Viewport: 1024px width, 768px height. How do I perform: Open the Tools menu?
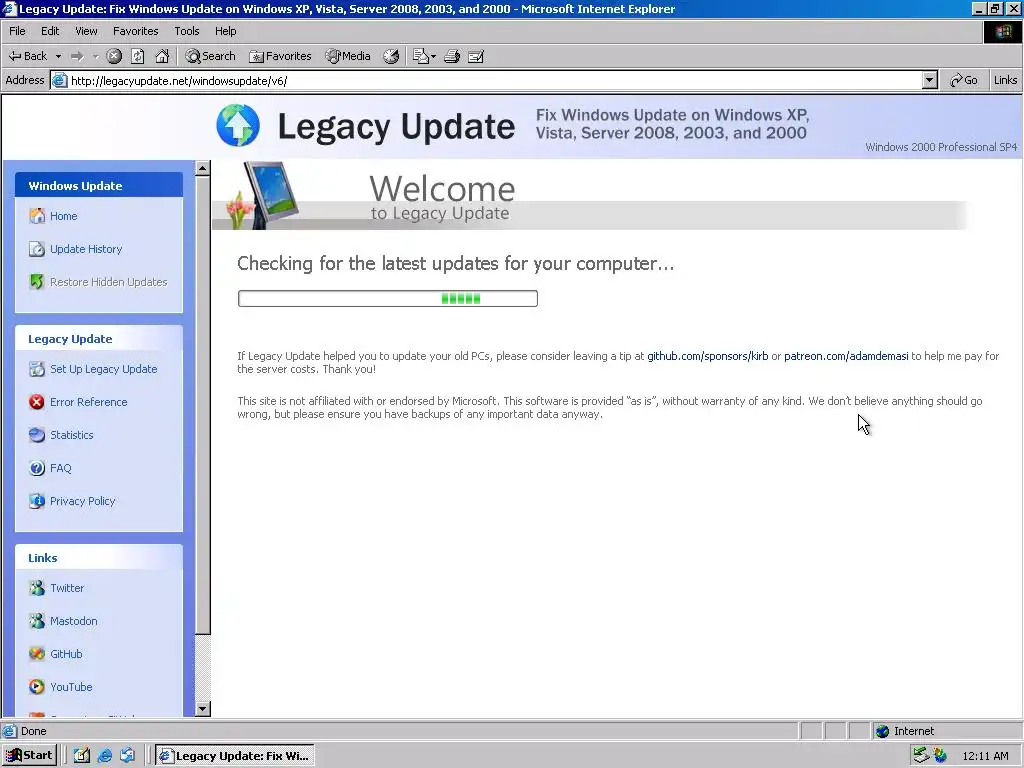[x=187, y=31]
